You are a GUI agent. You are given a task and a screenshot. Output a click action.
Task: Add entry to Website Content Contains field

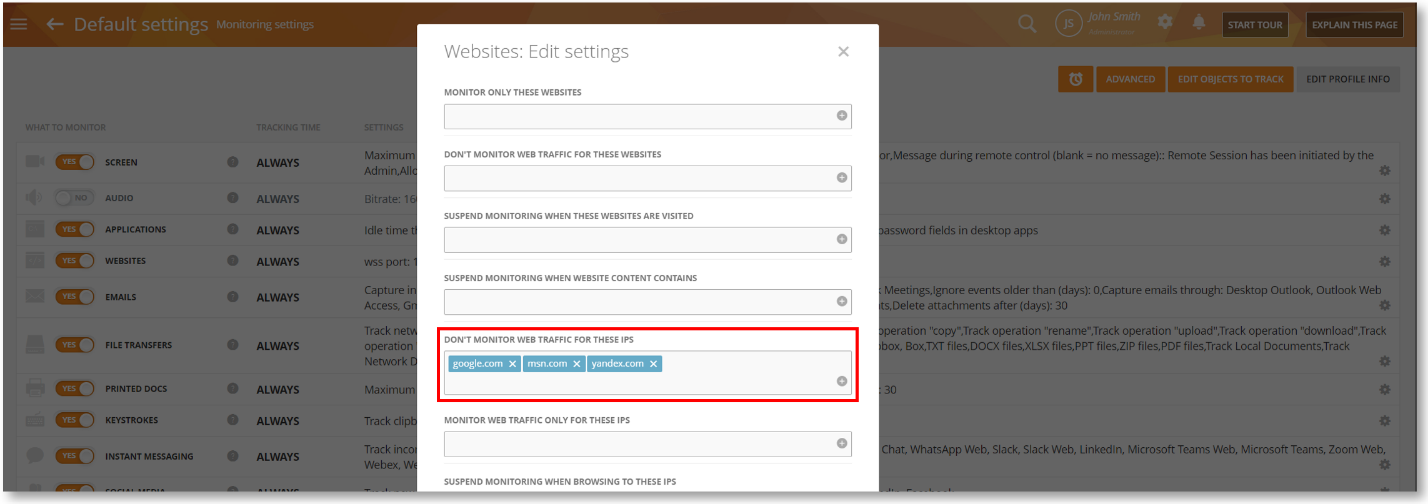[x=842, y=302]
